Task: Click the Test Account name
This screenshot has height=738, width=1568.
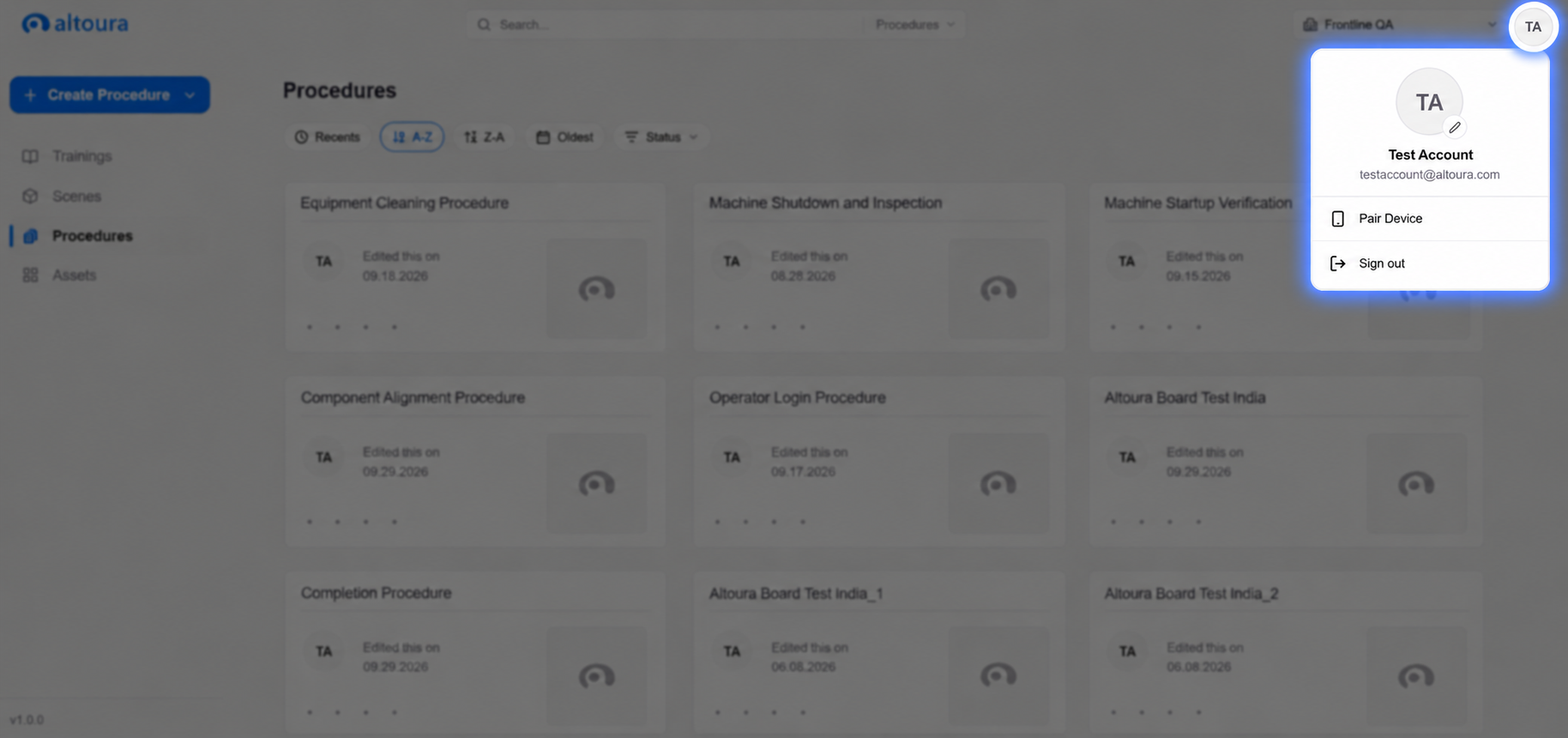Action: point(1430,155)
